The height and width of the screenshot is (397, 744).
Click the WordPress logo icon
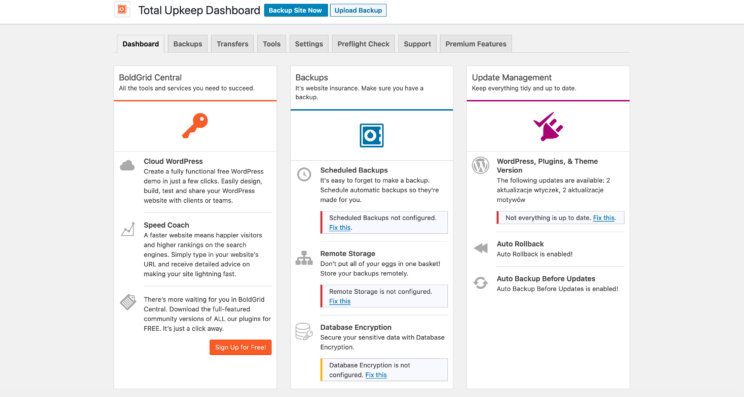[x=480, y=166]
